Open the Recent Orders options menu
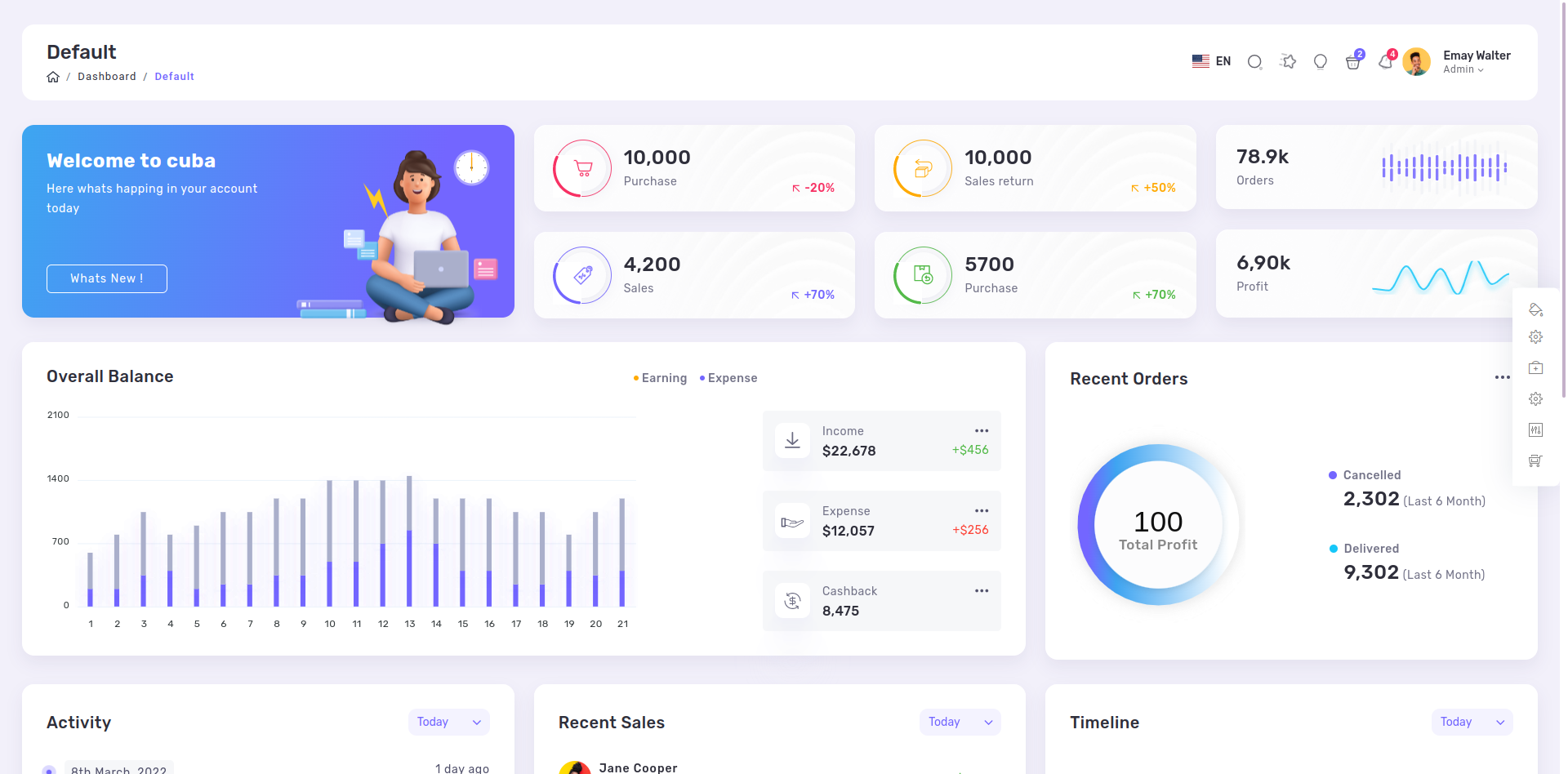Image resolution: width=1568 pixels, height=774 pixels. (x=1503, y=377)
